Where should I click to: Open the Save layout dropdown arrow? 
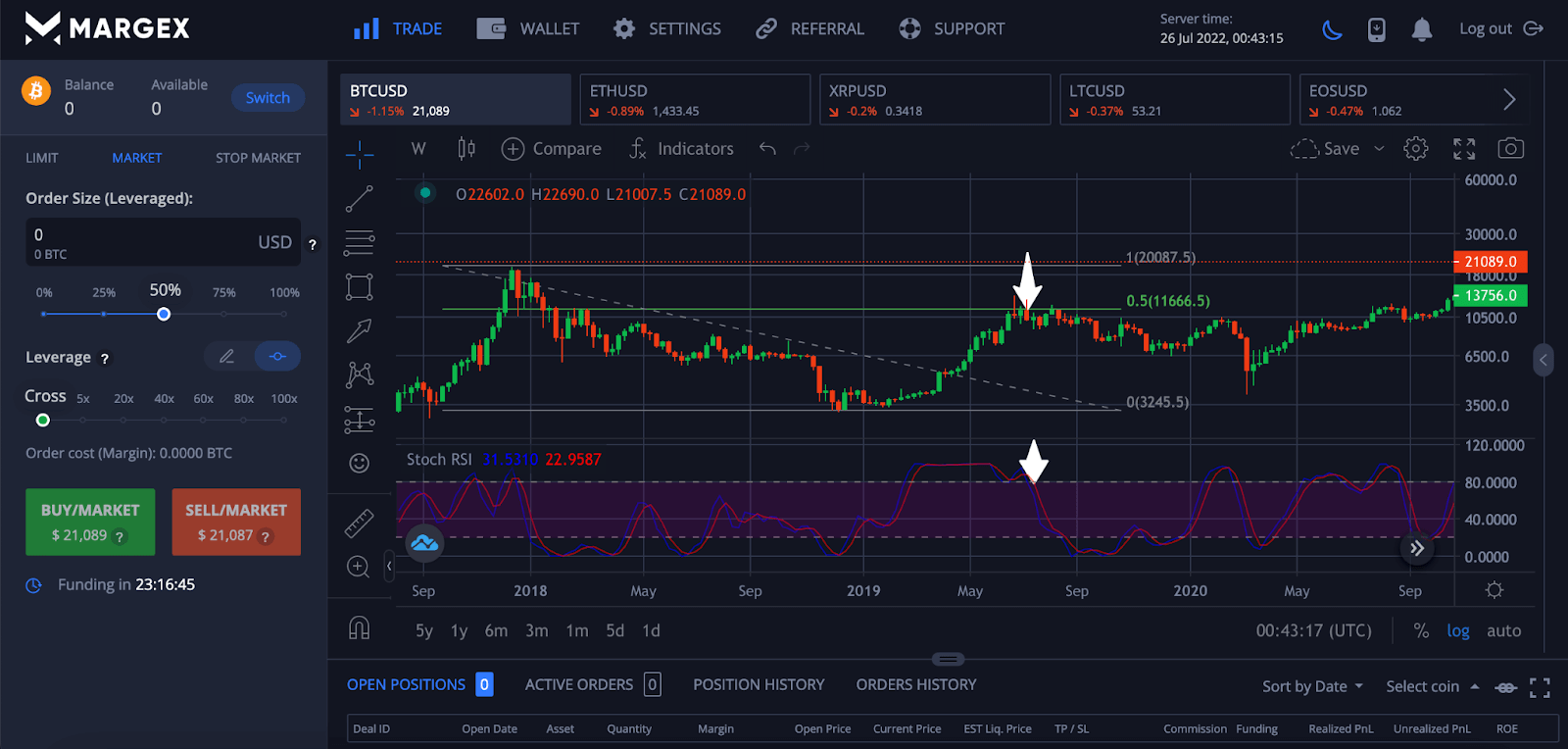pyautogui.click(x=1379, y=149)
